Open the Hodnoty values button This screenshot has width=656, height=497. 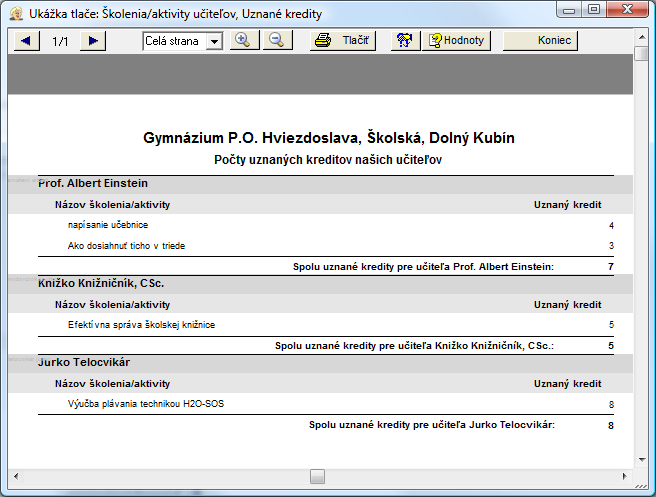[x=456, y=41]
